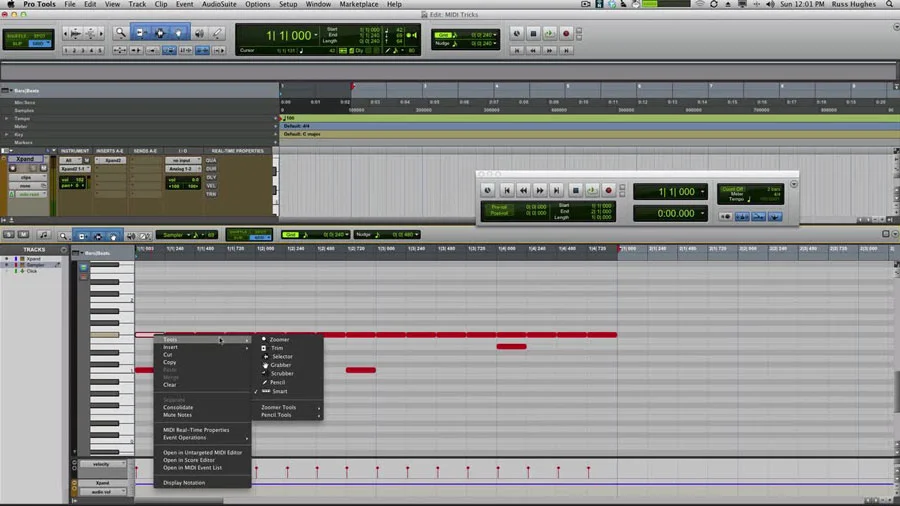
Task: Toggle record enable on Xpand track
Action: [13, 169]
